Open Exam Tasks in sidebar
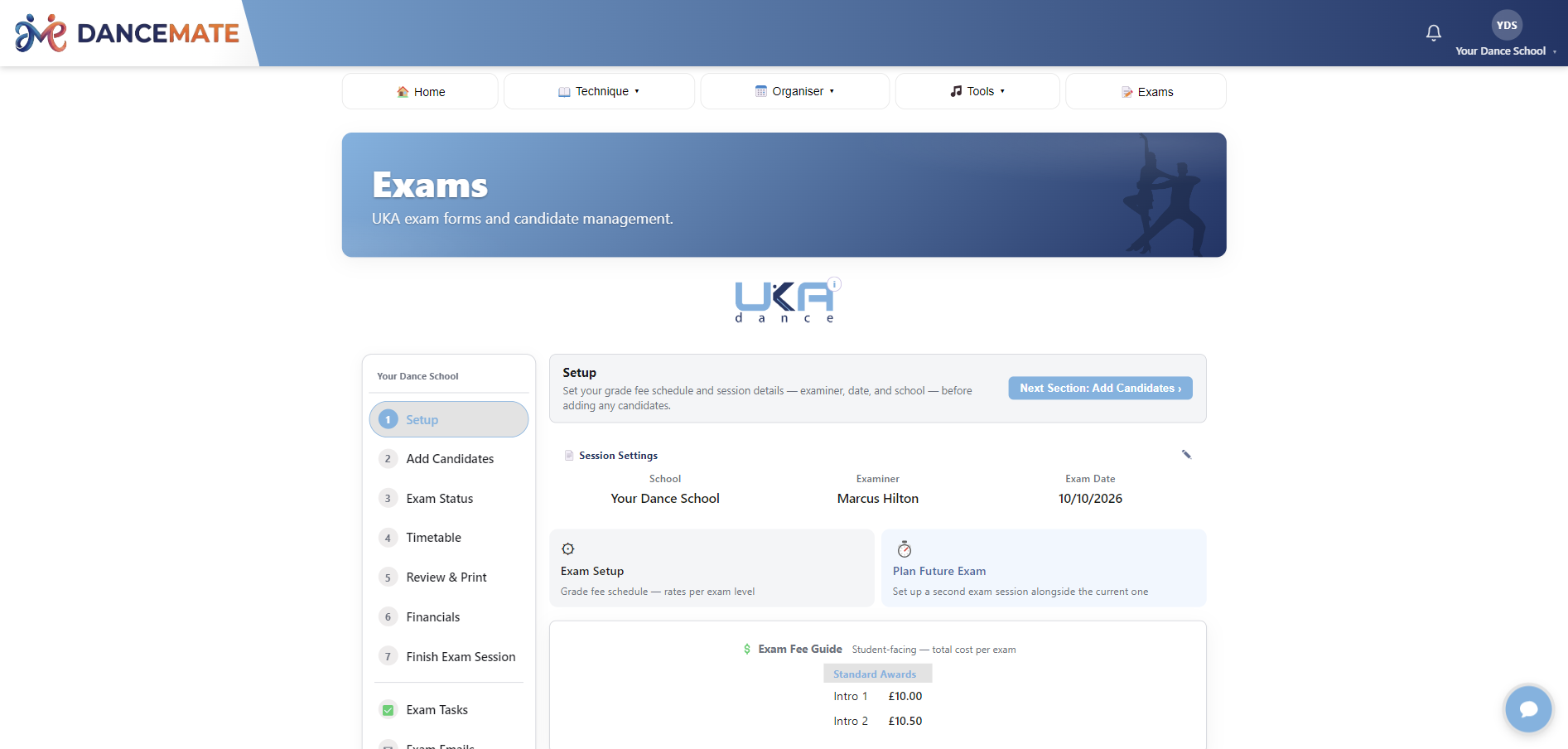Screen dimensions: 1568x749 coord(449,710)
